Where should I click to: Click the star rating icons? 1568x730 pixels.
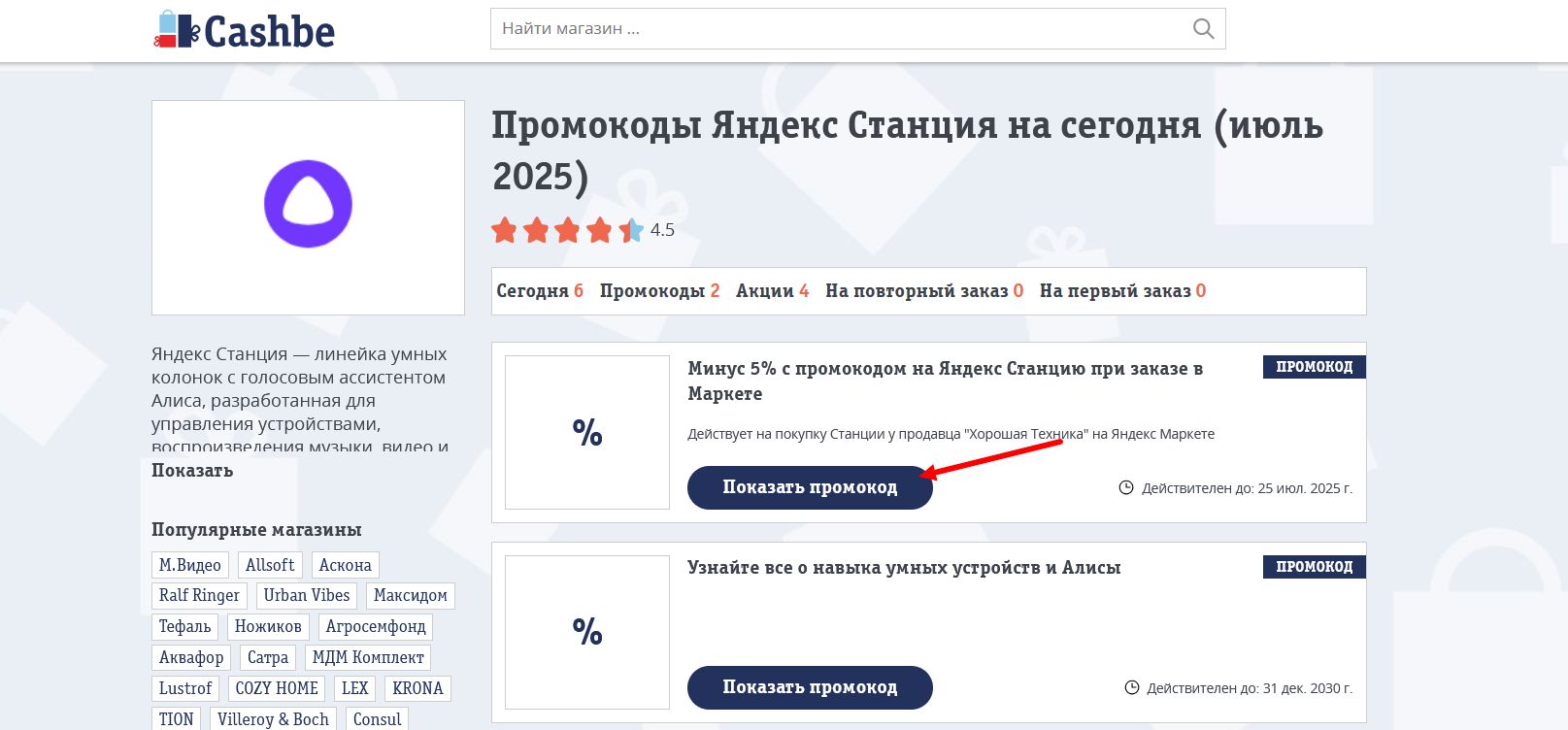point(568,230)
